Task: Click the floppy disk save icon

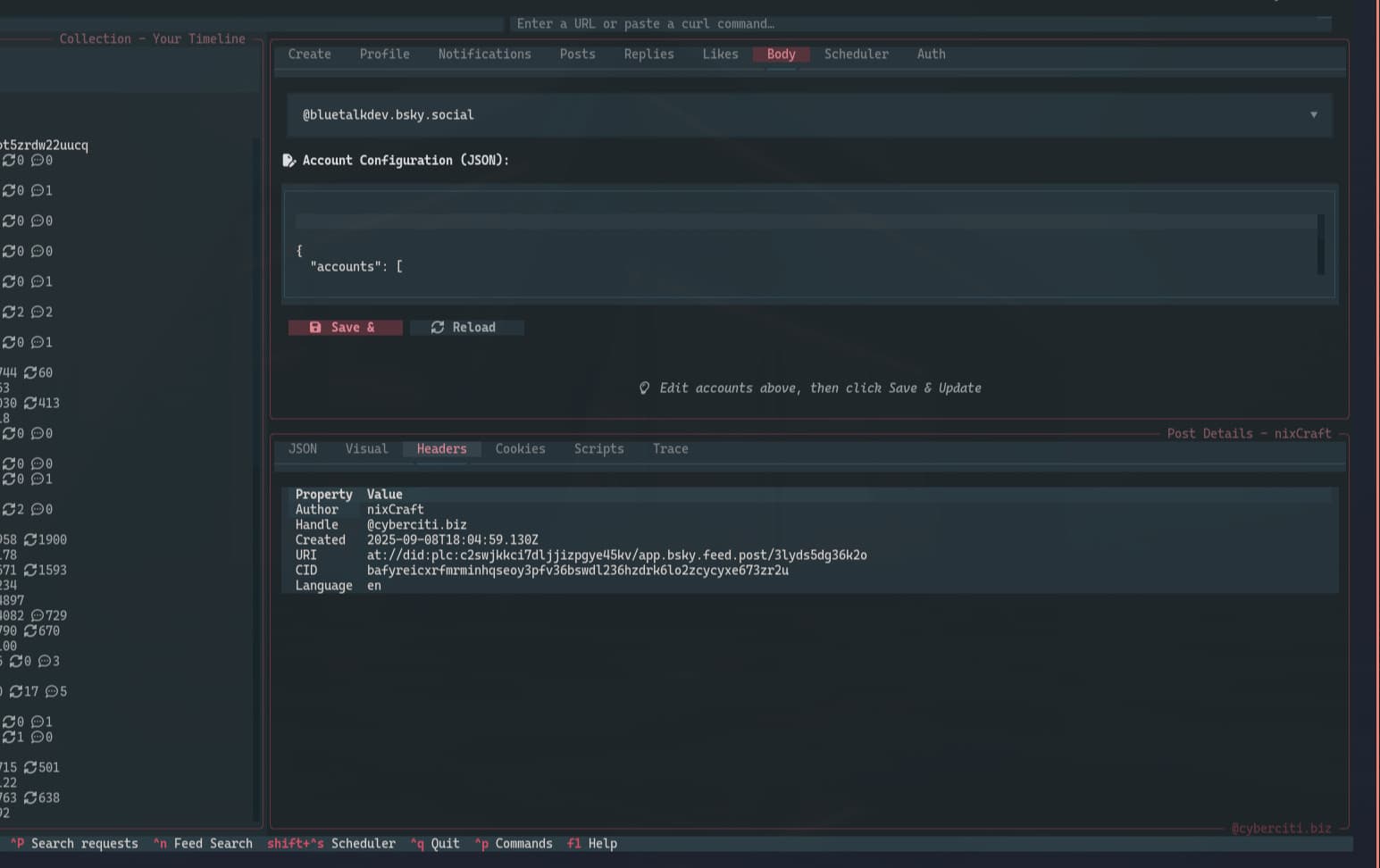Action: click(315, 328)
